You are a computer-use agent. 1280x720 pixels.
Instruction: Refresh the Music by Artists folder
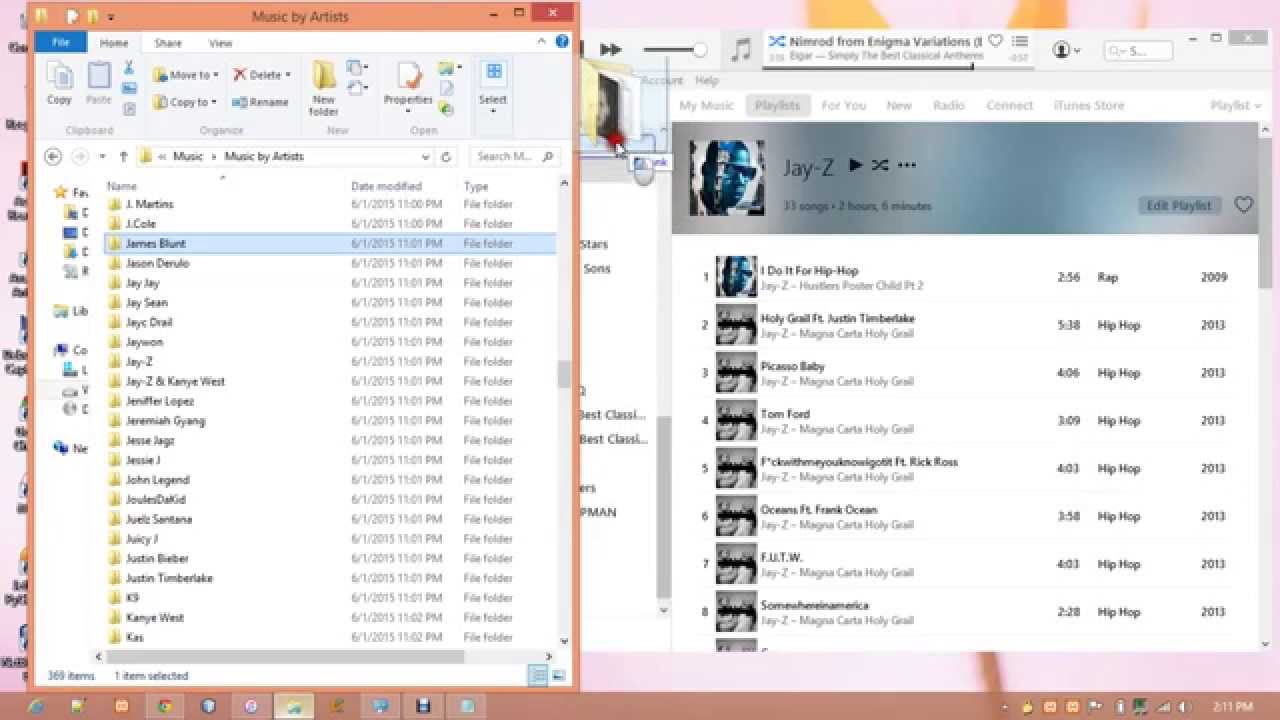tap(446, 156)
